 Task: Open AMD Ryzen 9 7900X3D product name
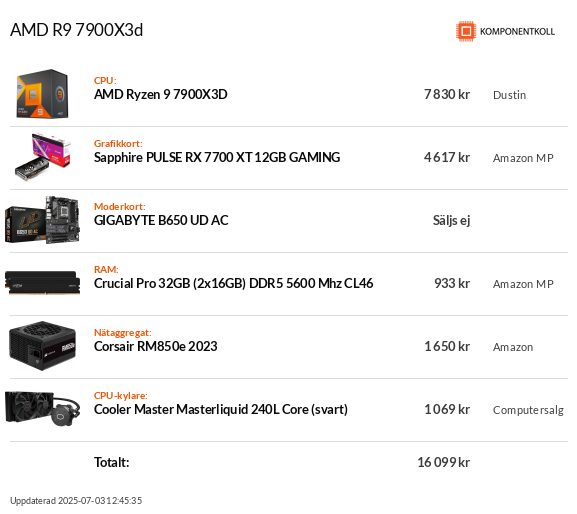pyautogui.click(x=160, y=95)
